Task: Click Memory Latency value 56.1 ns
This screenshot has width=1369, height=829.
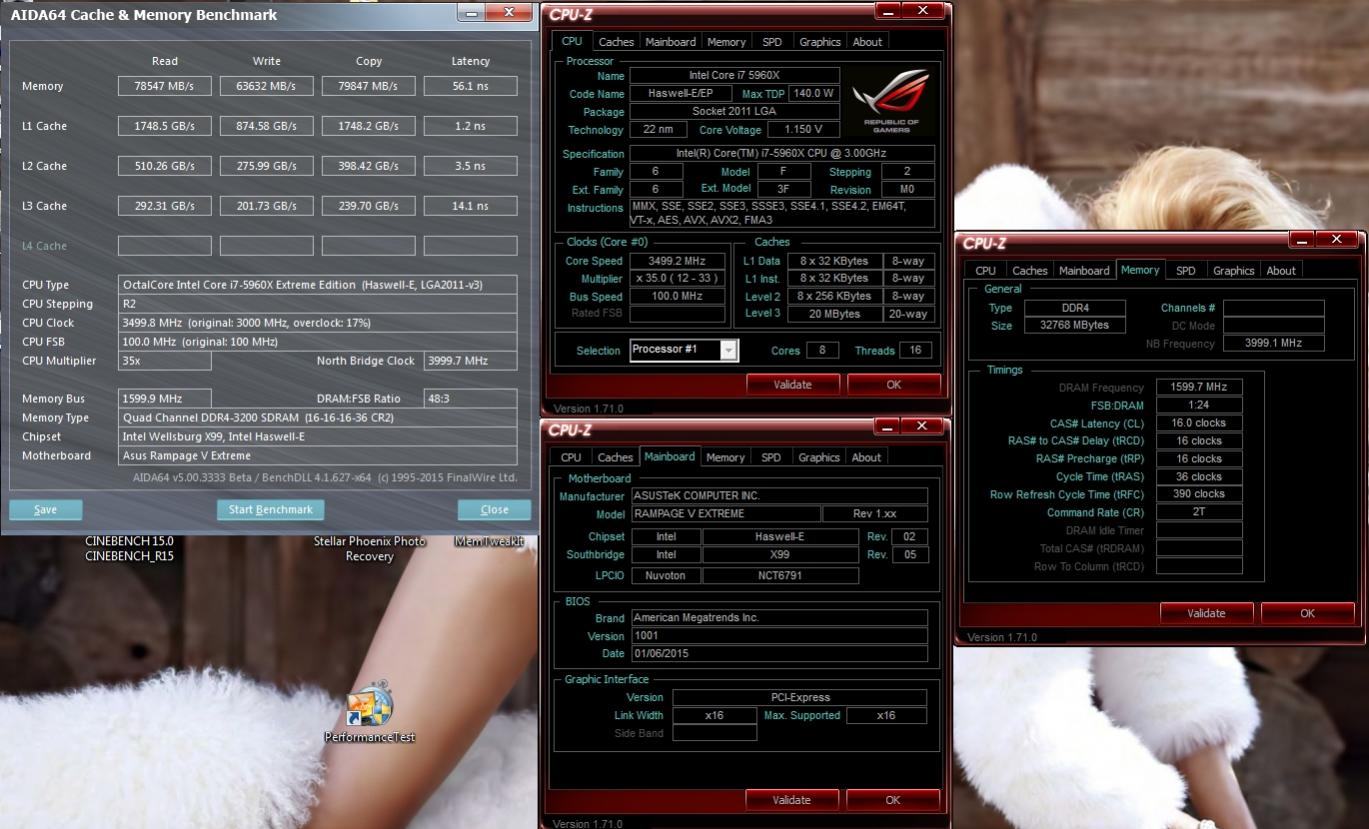Action: click(470, 86)
